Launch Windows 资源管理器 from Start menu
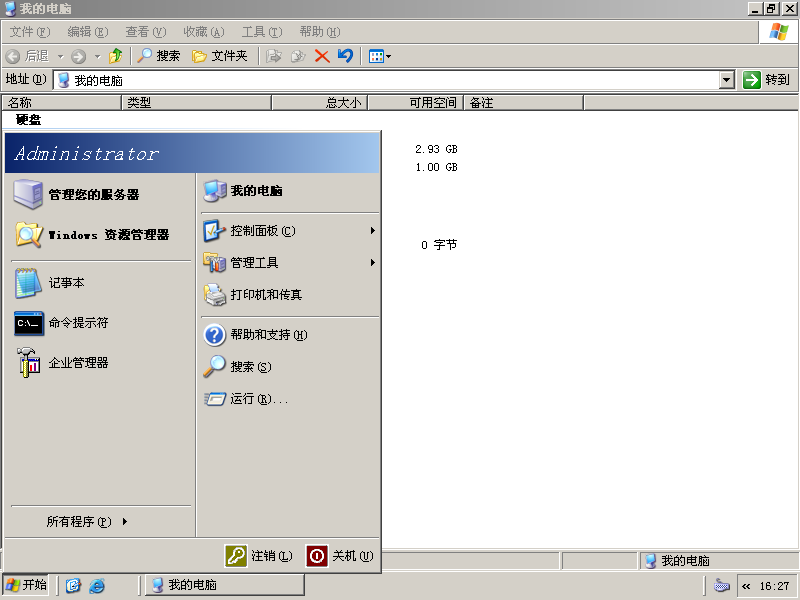 [x=101, y=235]
